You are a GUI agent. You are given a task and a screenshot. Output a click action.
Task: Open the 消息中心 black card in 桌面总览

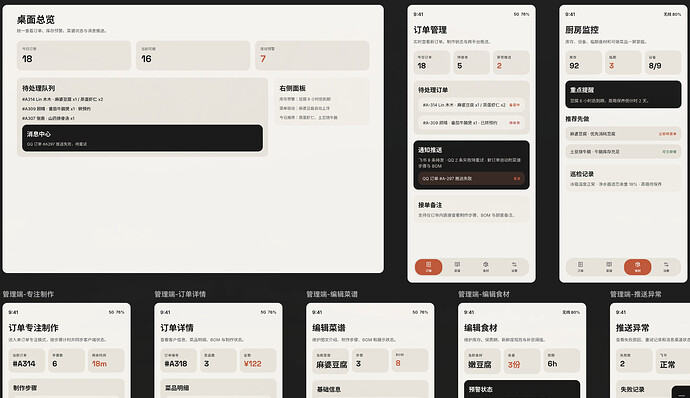pyautogui.click(x=142, y=138)
